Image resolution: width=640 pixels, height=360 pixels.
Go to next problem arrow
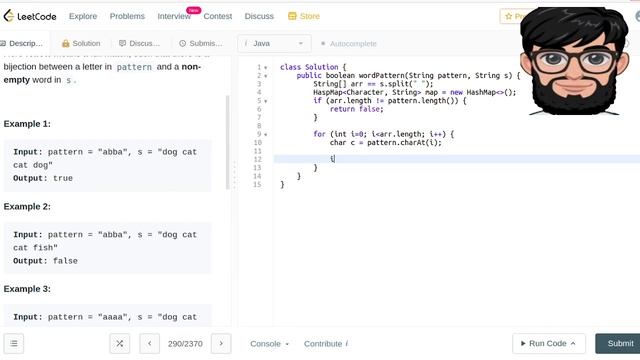pyautogui.click(x=221, y=344)
